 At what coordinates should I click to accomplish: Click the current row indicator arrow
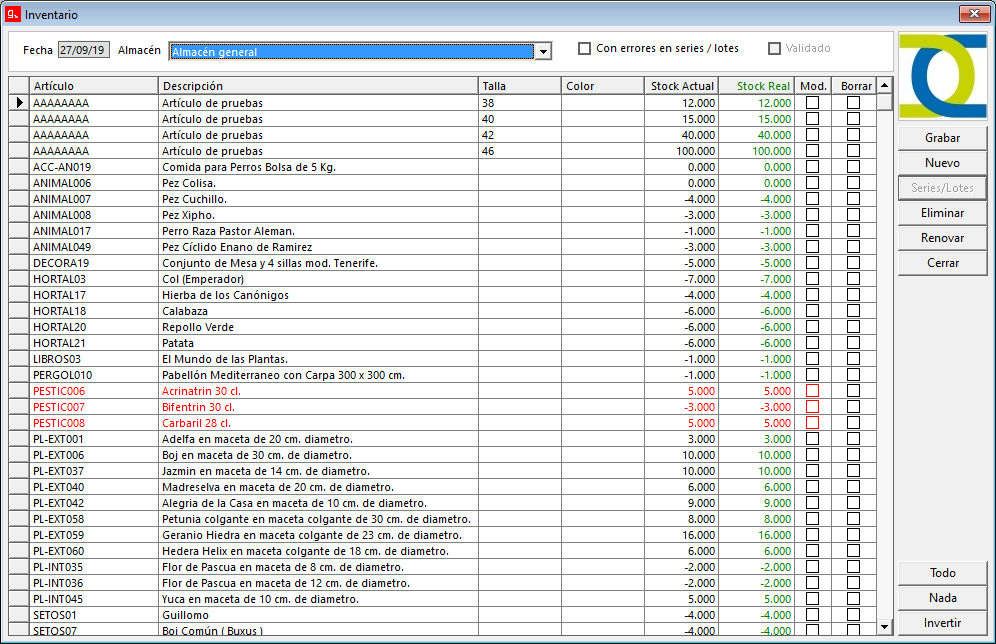[x=19, y=103]
